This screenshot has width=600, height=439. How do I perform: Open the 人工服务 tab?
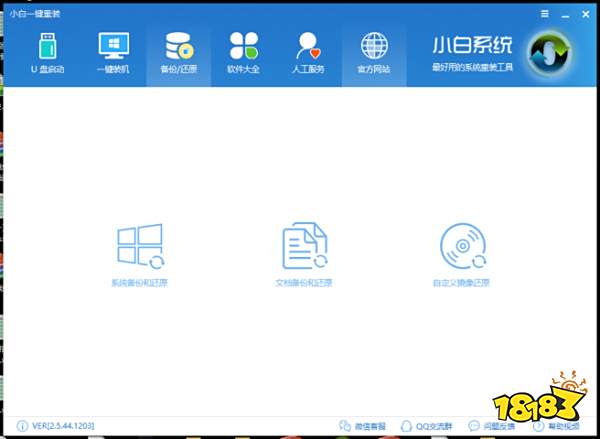pos(308,53)
